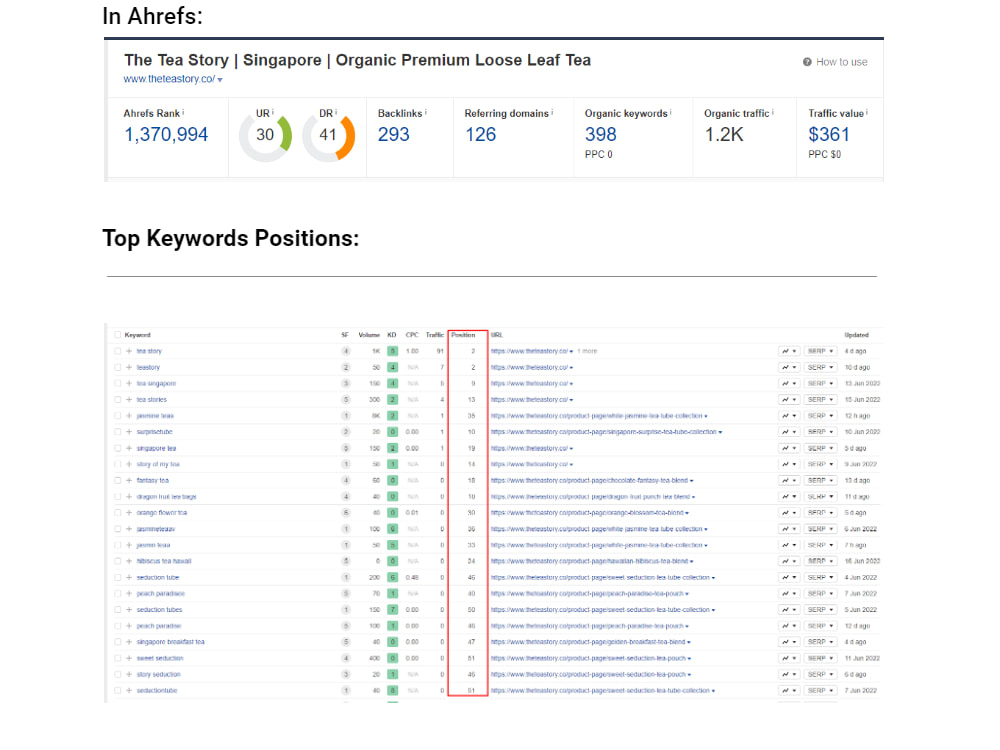Open info icon beside UR label
The height and width of the screenshot is (750, 1000).
coord(273,112)
